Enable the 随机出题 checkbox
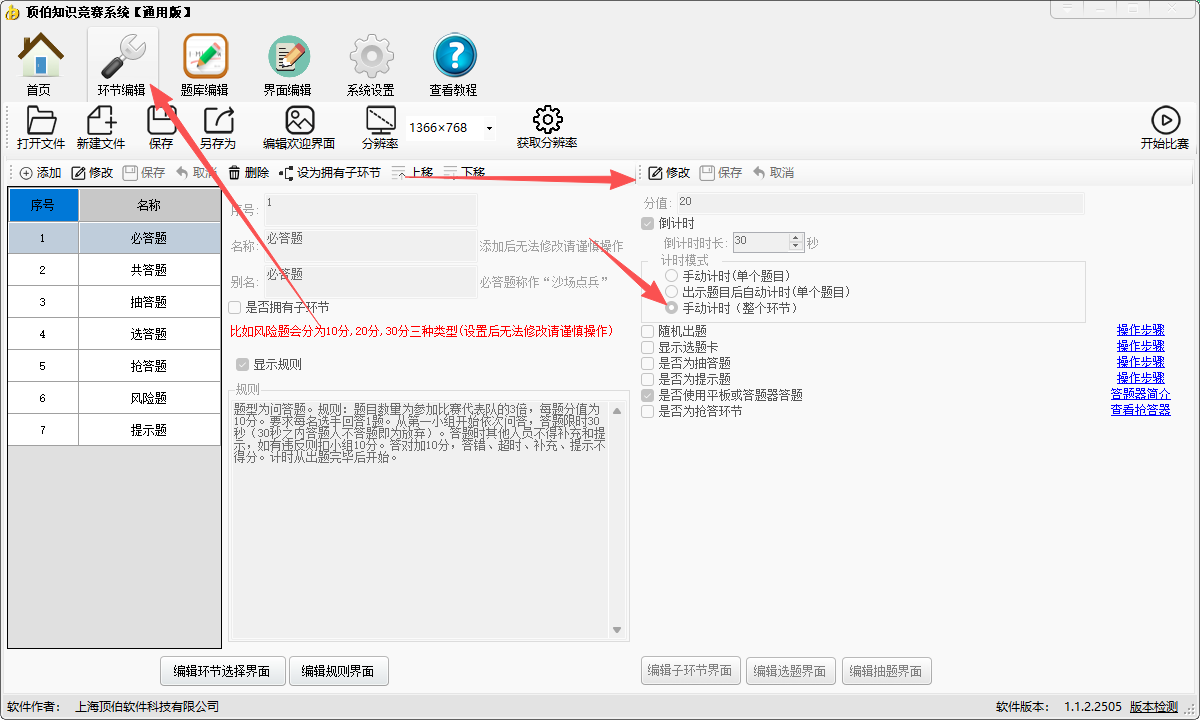The image size is (1200, 720). point(648,331)
